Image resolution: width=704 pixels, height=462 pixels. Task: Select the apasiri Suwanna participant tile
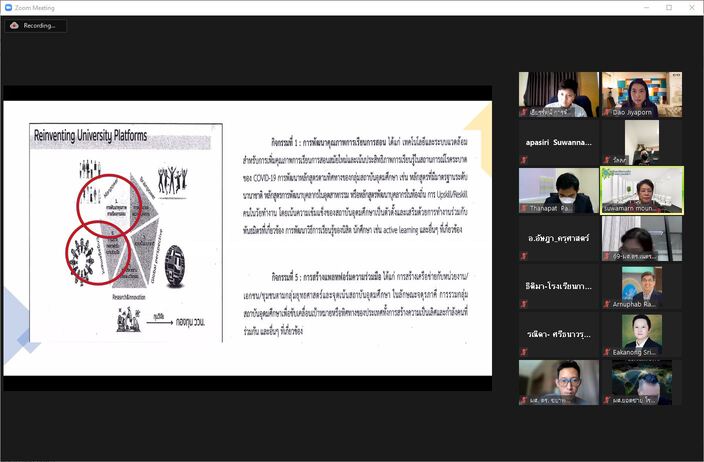tap(559, 143)
